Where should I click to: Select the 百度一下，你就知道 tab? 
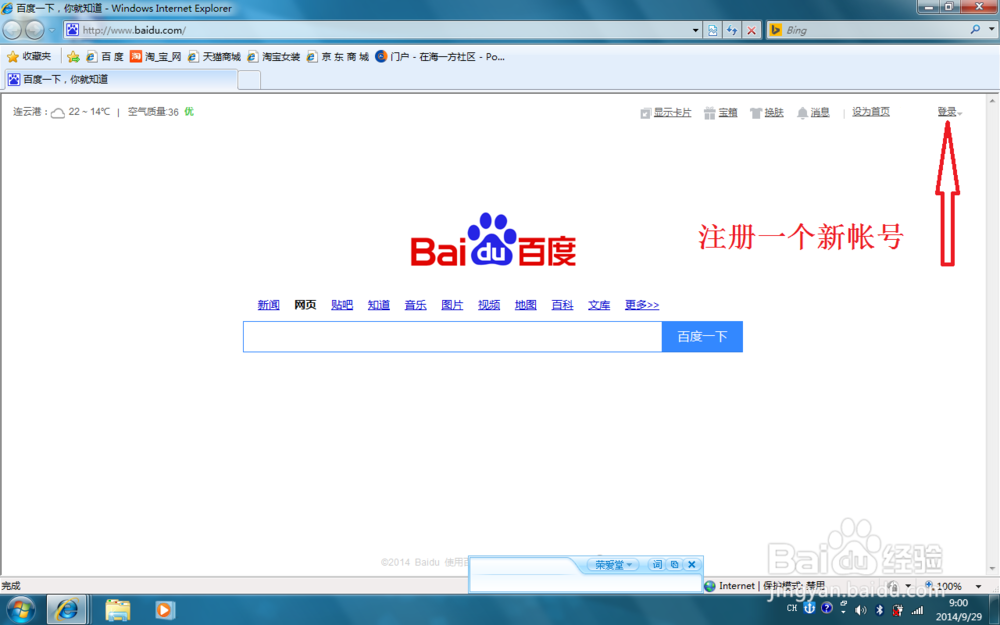point(121,80)
